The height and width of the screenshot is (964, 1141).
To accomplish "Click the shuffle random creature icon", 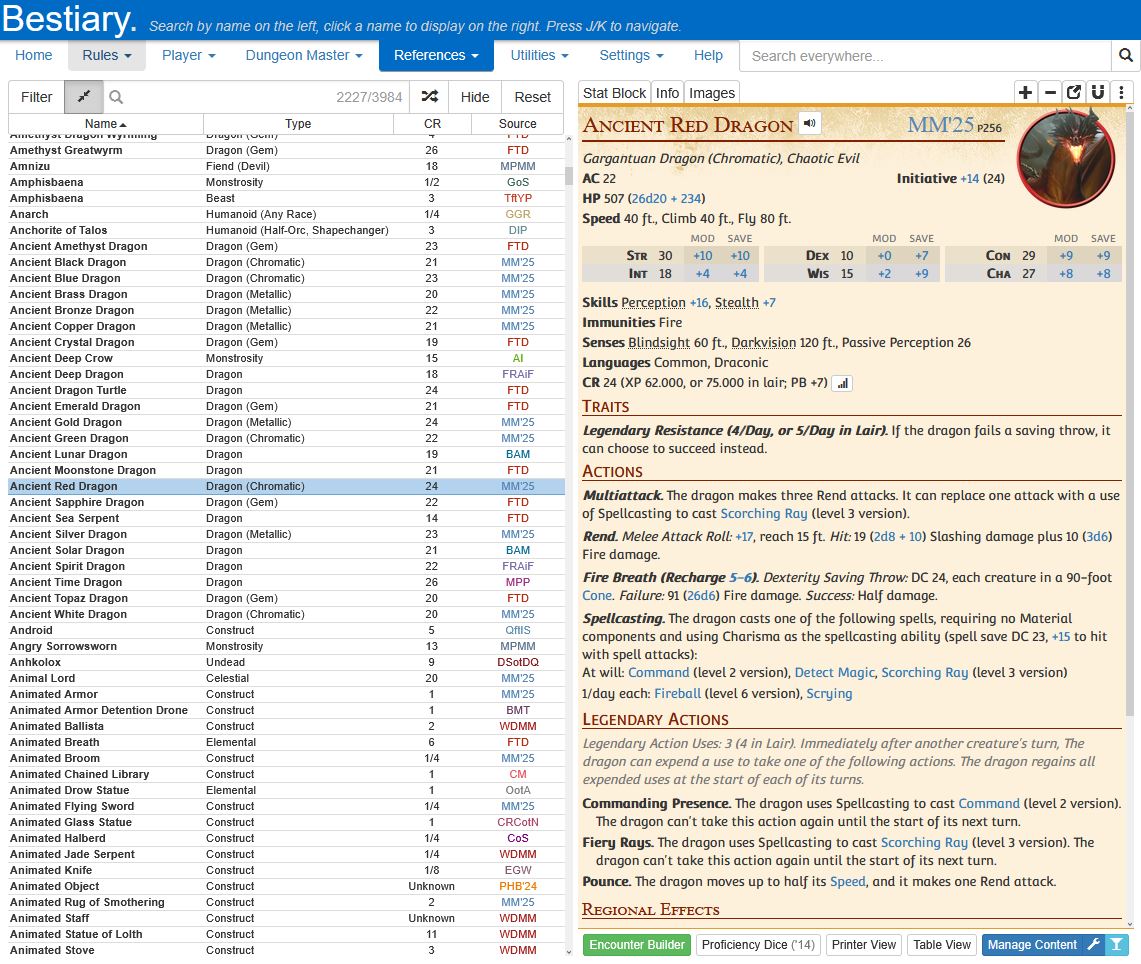I will (429, 97).
